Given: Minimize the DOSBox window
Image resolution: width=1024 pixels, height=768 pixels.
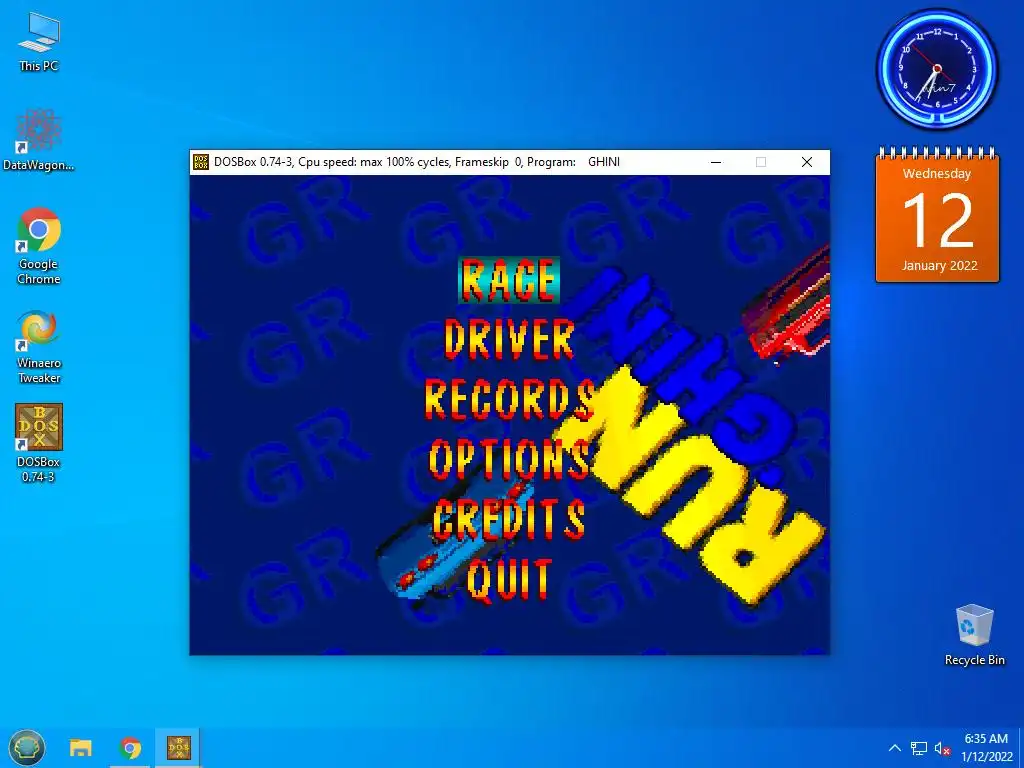Looking at the screenshot, I should pos(716,162).
